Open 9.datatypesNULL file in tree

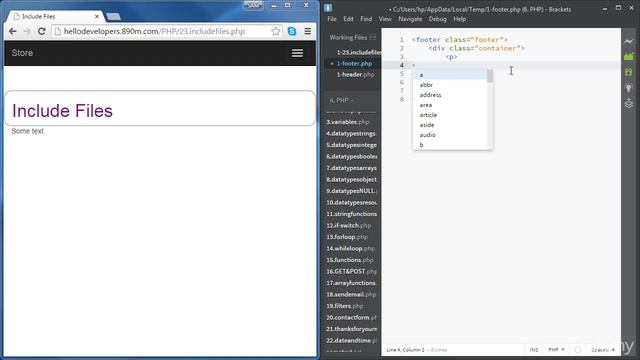[x=351, y=191]
